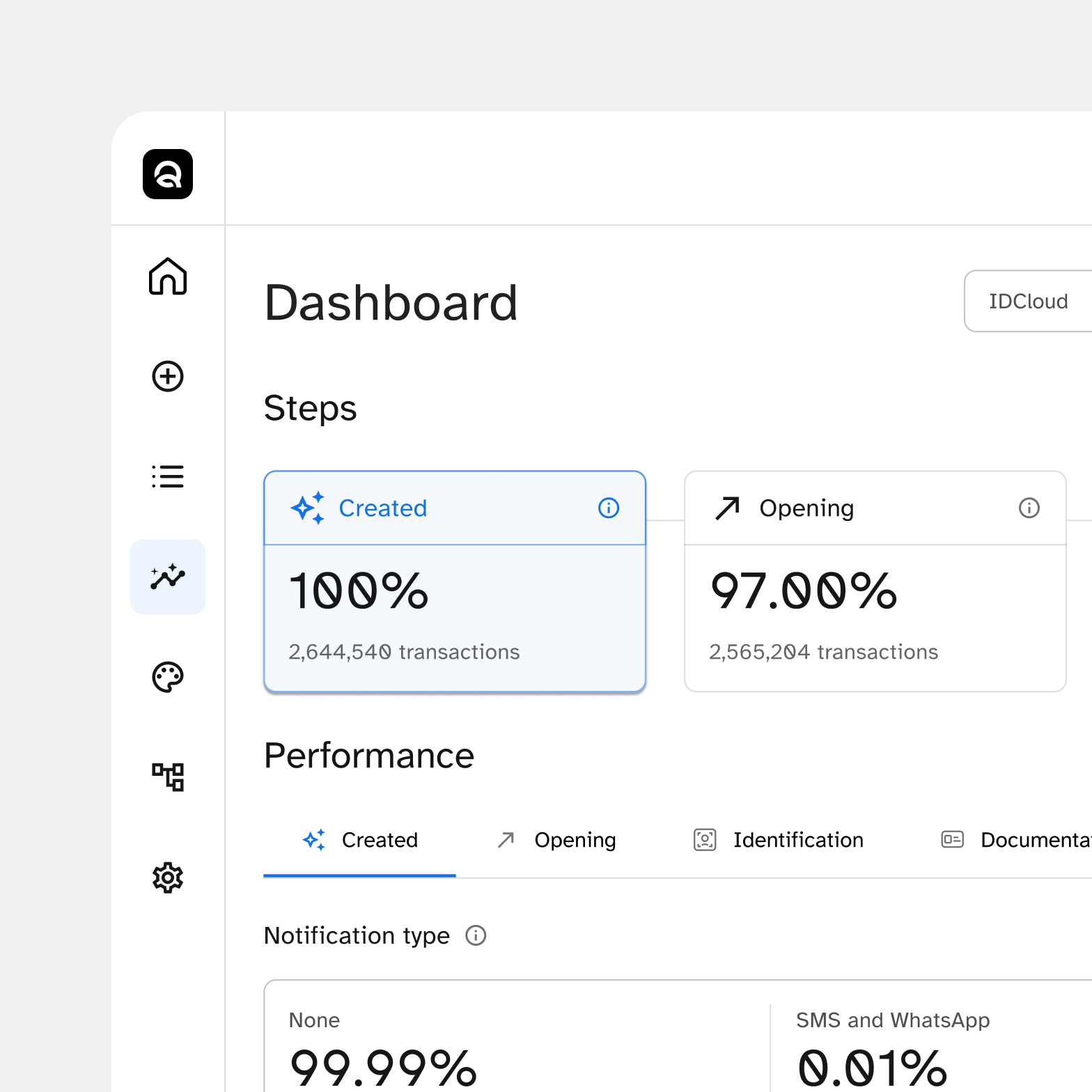Click the Dashboard page heading
1092x1092 pixels.
point(391,303)
